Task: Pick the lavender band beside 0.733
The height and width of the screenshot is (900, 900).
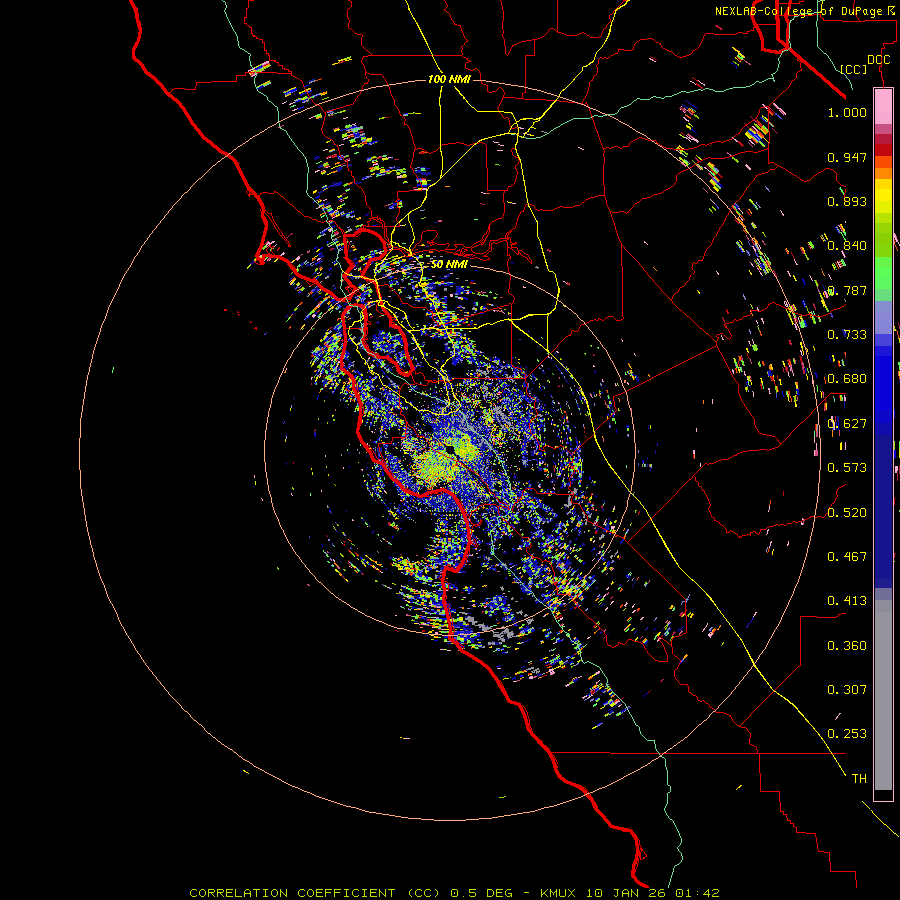Action: click(883, 317)
